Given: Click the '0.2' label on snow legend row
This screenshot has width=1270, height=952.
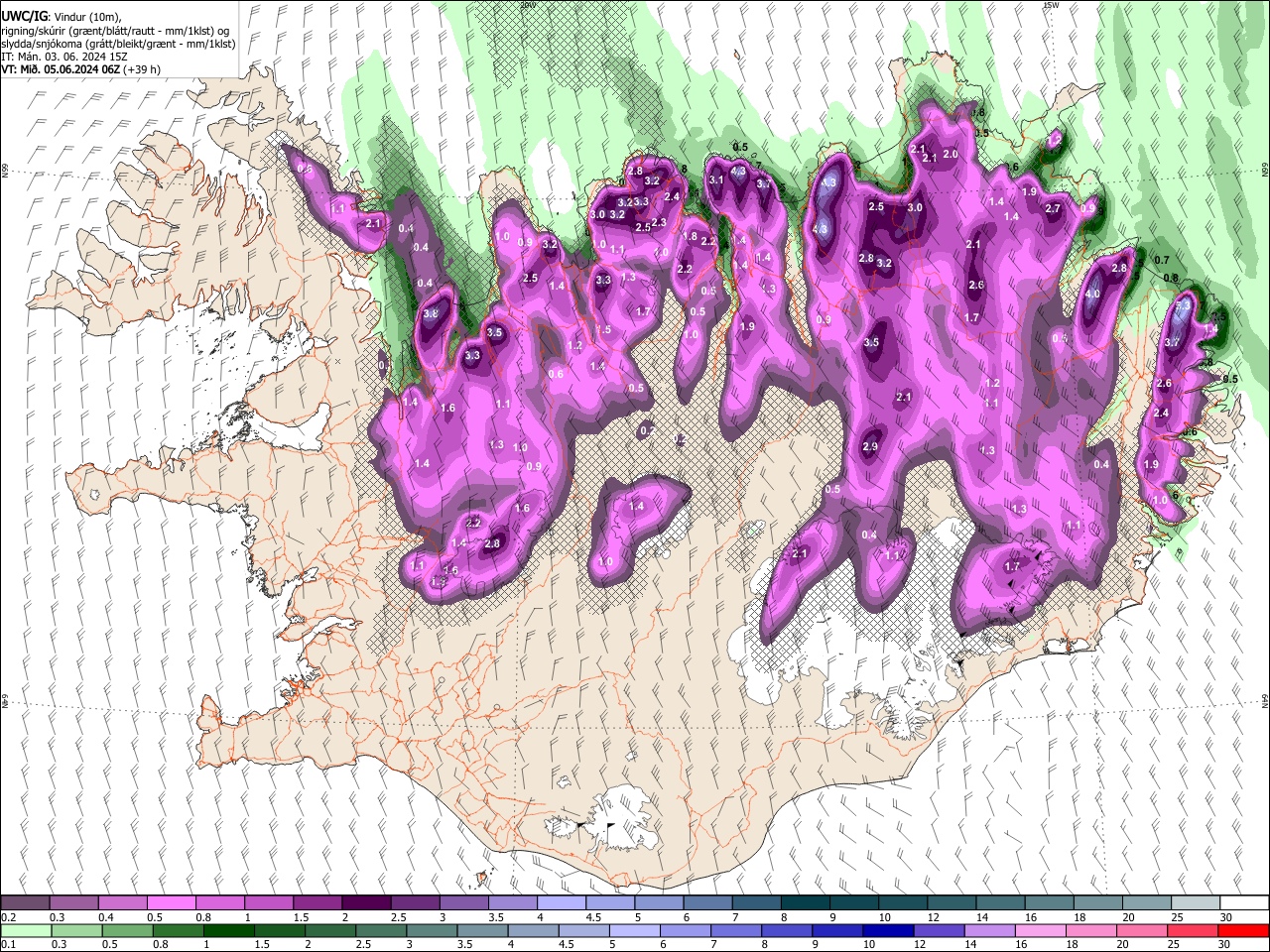Looking at the screenshot, I should click(8, 917).
